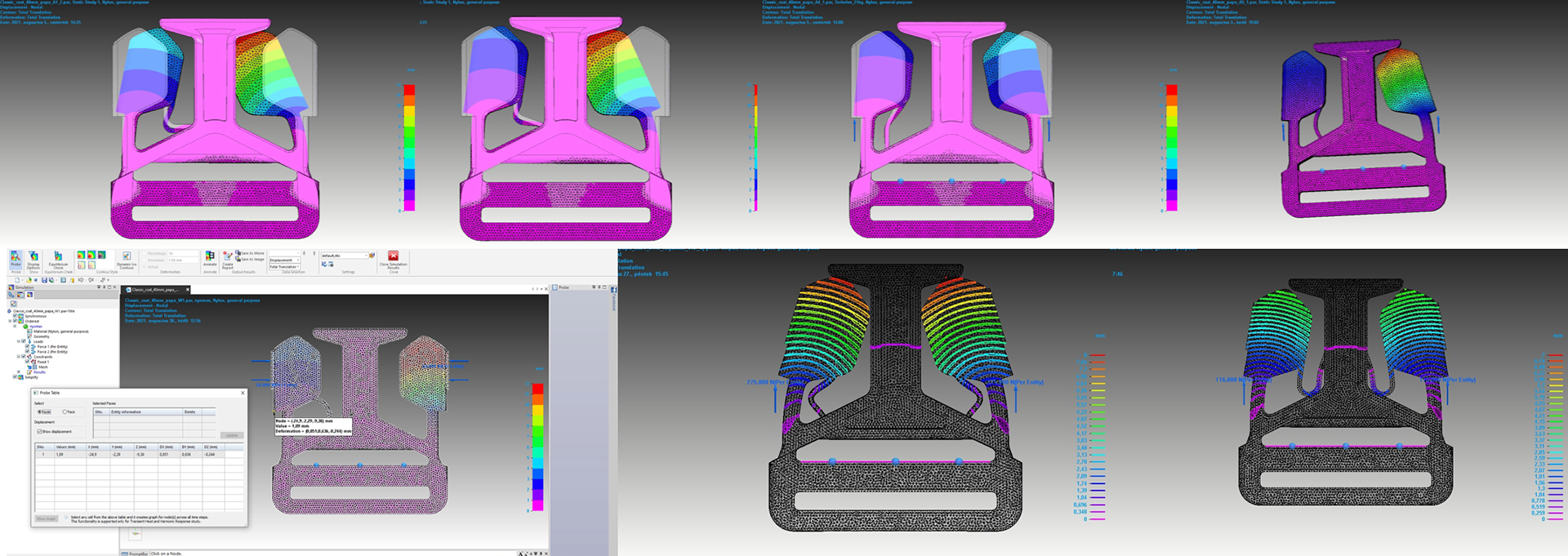
Task: Toggle Synchronous checkbox in simulation tree
Action: tap(15, 316)
